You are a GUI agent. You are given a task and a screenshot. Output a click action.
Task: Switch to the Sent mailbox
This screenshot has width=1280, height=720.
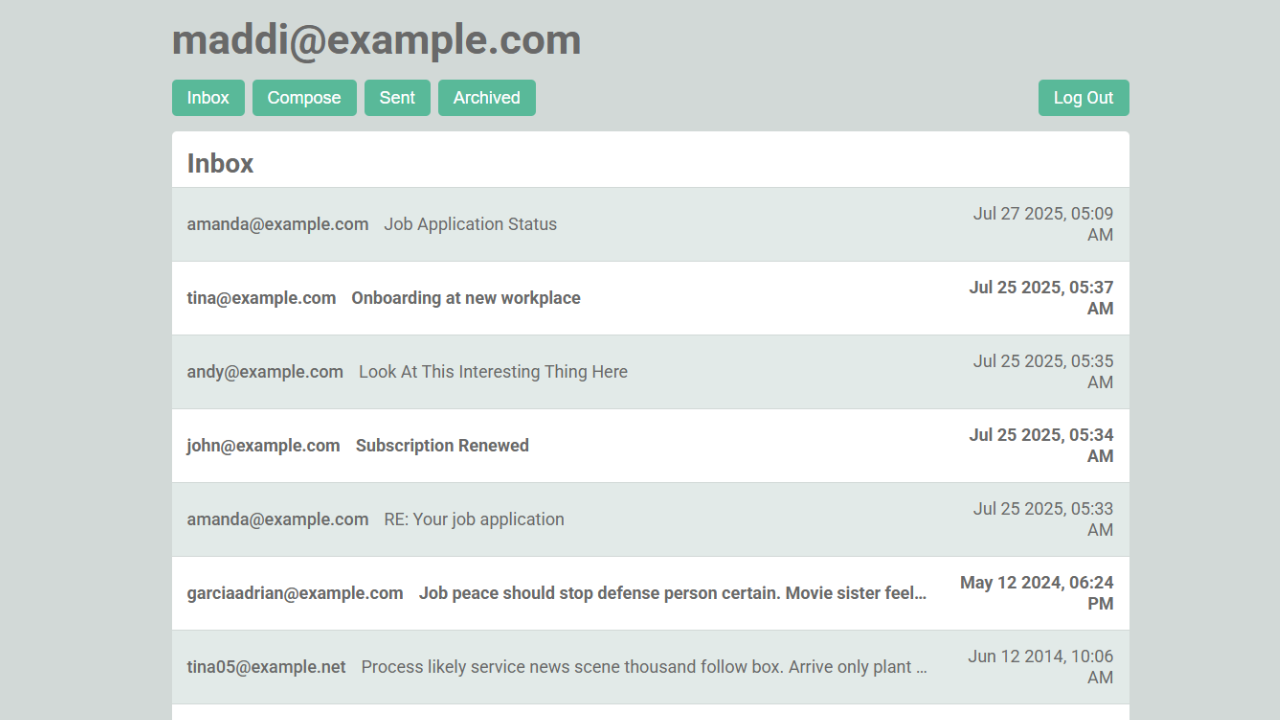397,98
